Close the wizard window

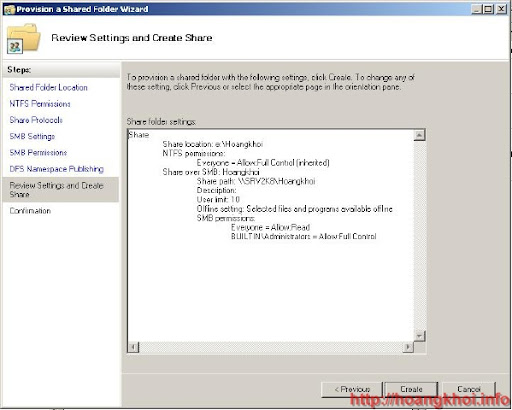[x=501, y=9]
